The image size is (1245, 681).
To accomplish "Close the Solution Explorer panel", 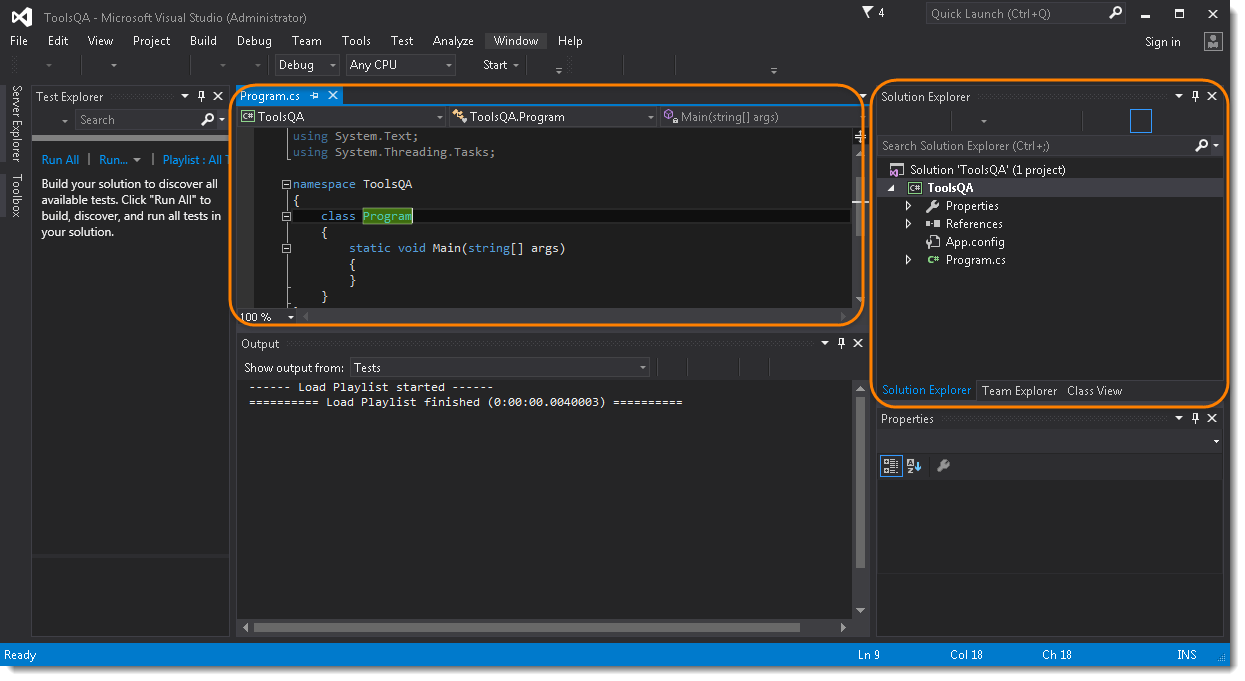I will [x=1212, y=97].
